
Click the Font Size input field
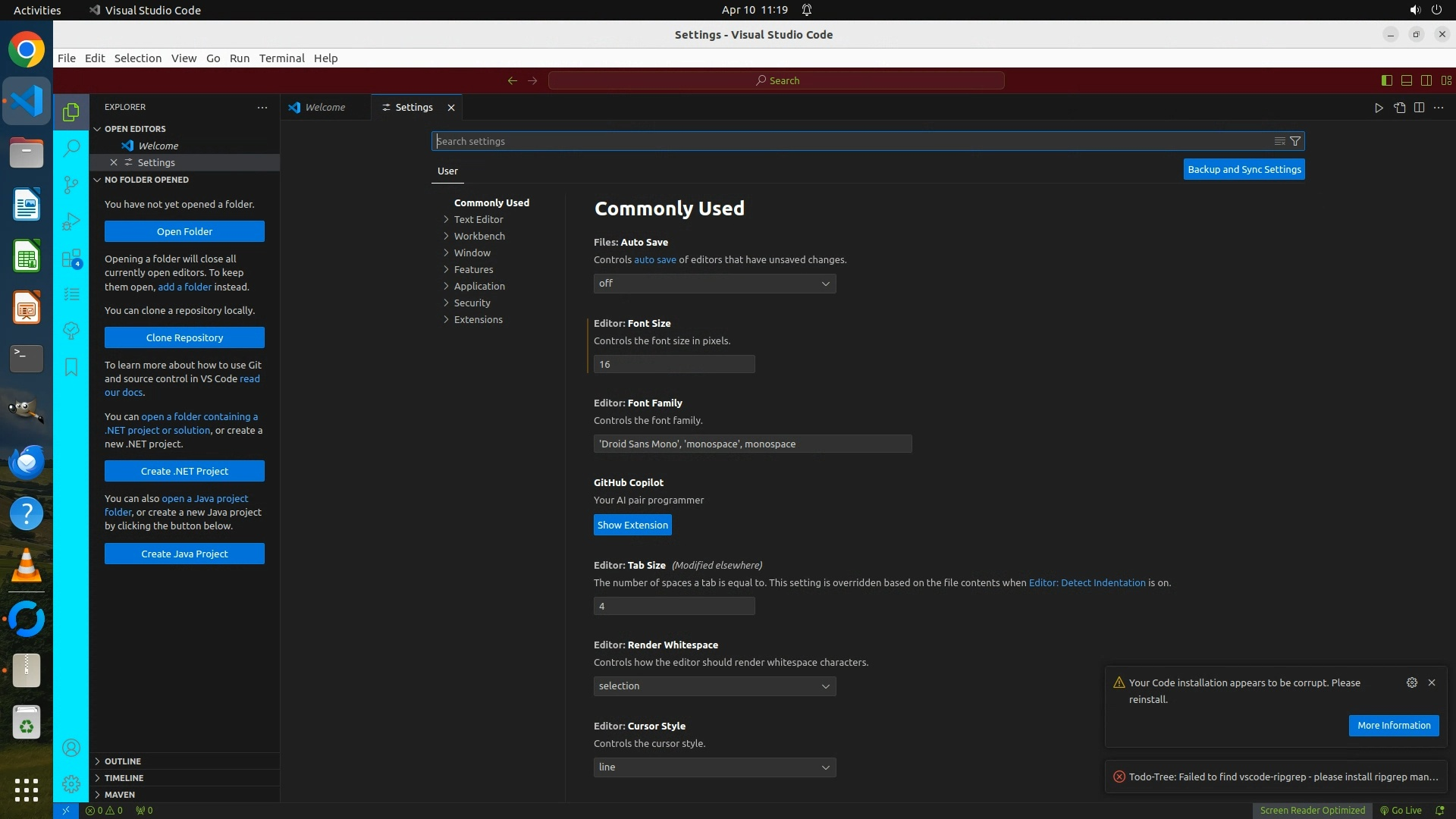pyautogui.click(x=673, y=365)
